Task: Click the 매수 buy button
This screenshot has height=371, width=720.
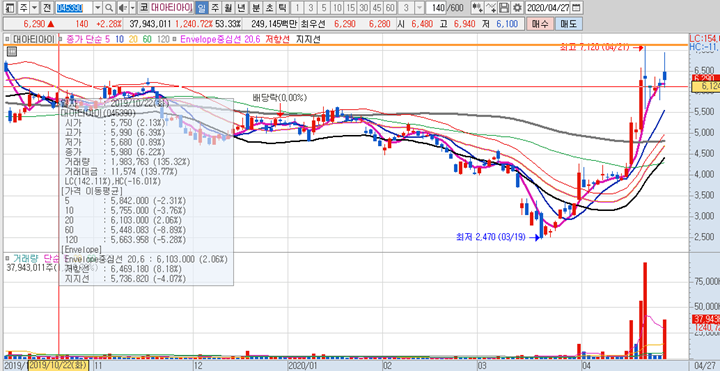Action: click(x=540, y=24)
